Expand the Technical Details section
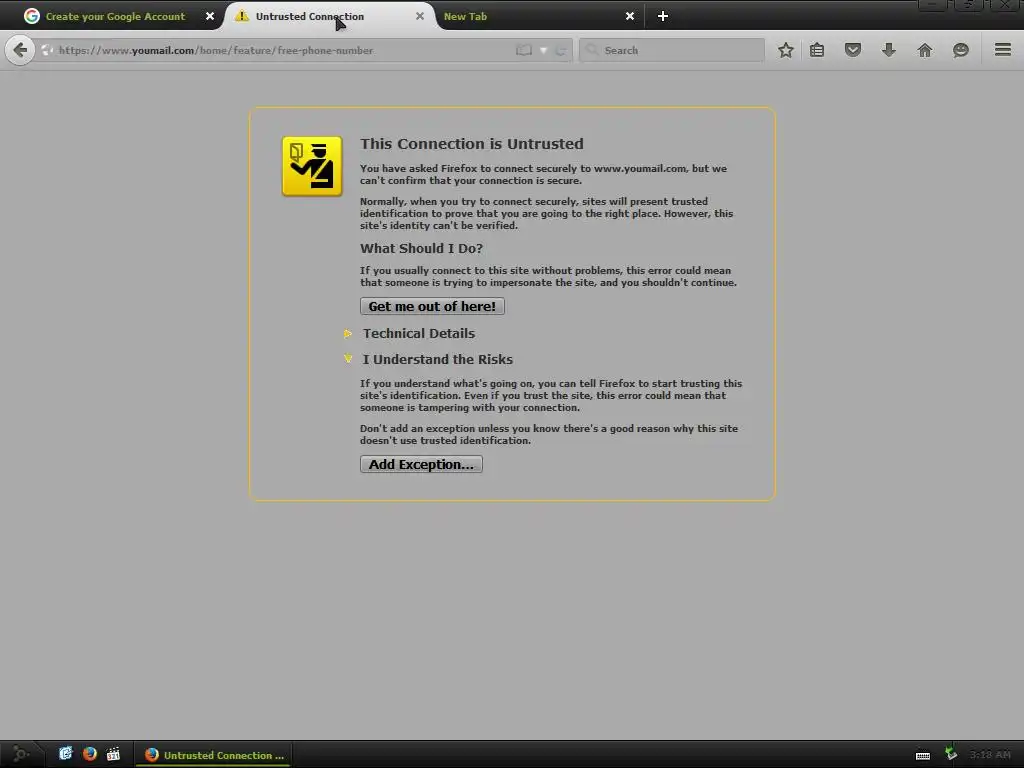Image resolution: width=1024 pixels, height=768 pixels. click(x=419, y=334)
